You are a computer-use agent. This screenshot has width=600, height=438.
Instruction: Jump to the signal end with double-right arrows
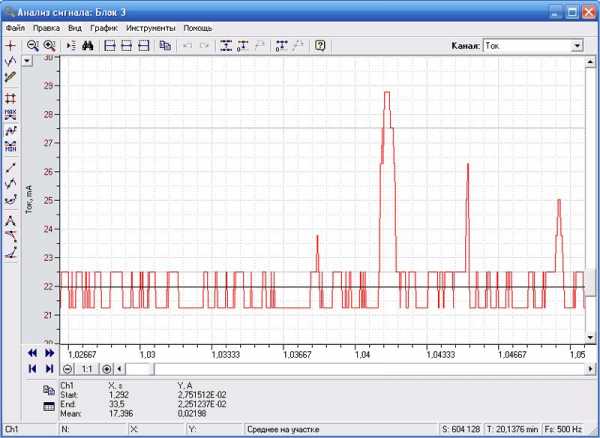(x=49, y=354)
